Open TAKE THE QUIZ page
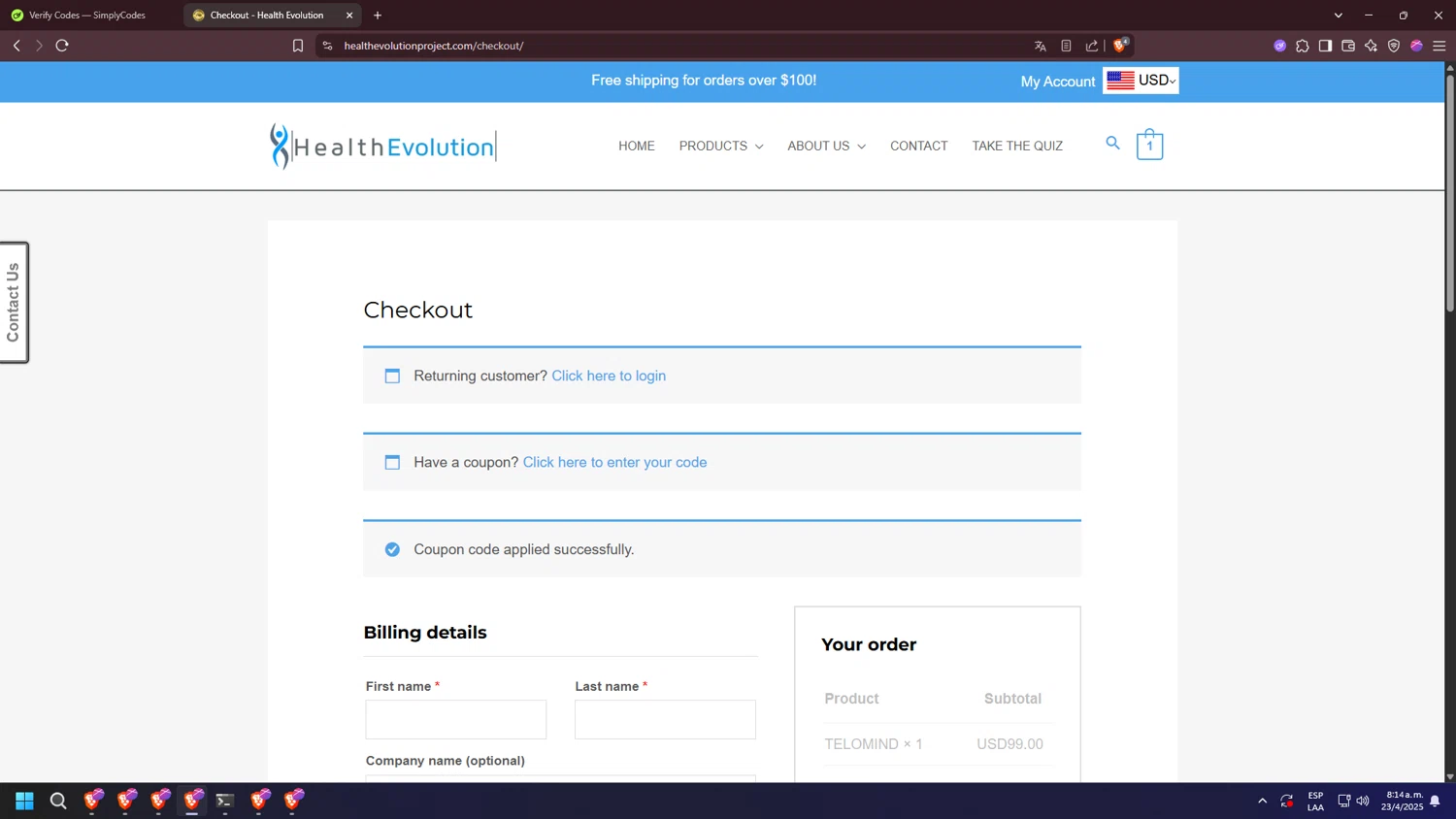This screenshot has width=1456, height=819. point(1017,146)
